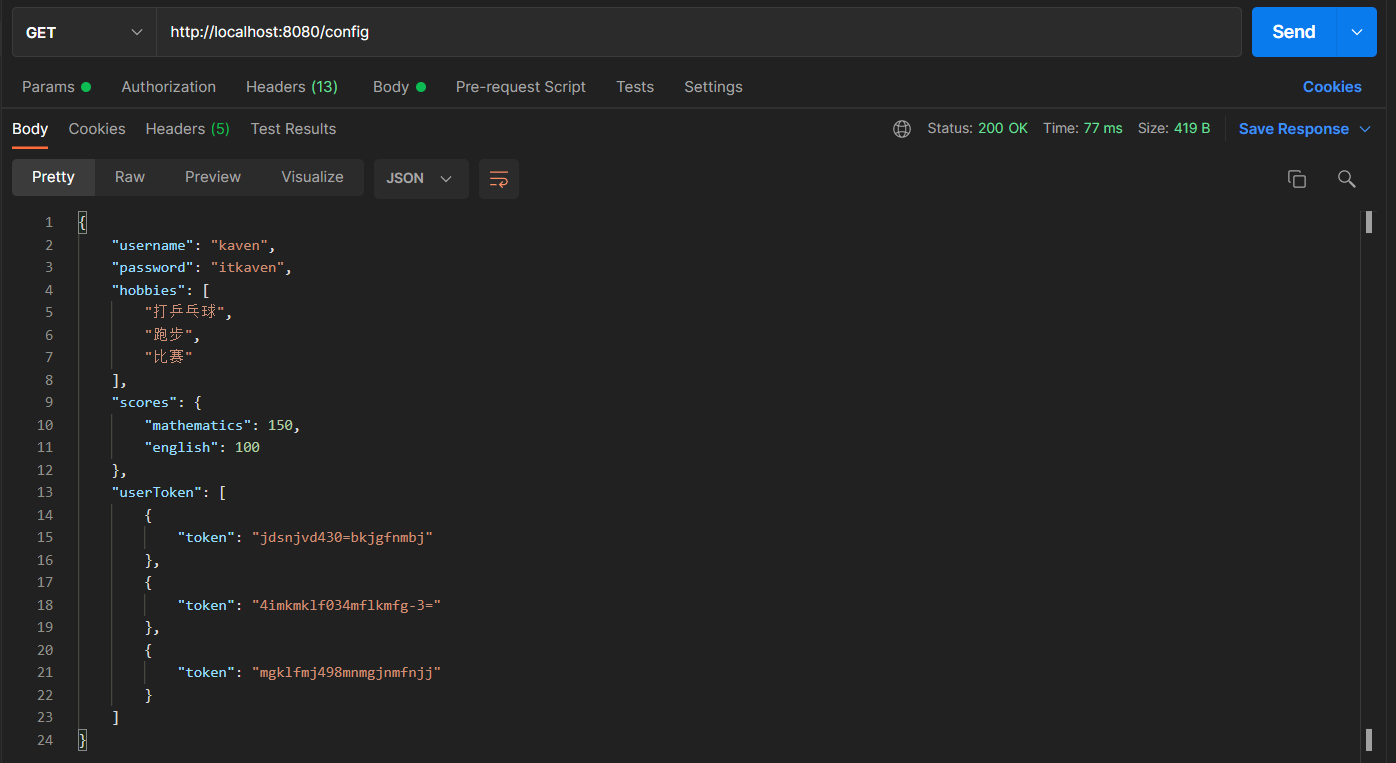The width and height of the screenshot is (1396, 763).
Task: Click inside the request URL field
Action: click(x=500, y=32)
